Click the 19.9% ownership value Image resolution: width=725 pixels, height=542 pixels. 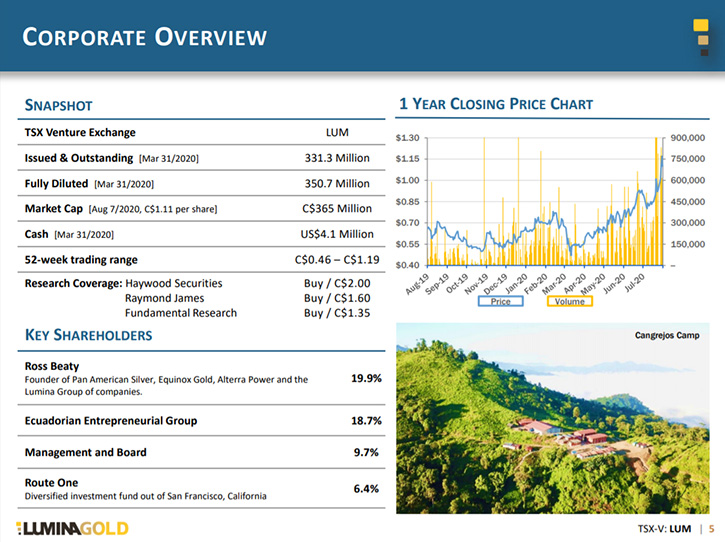[x=366, y=378]
